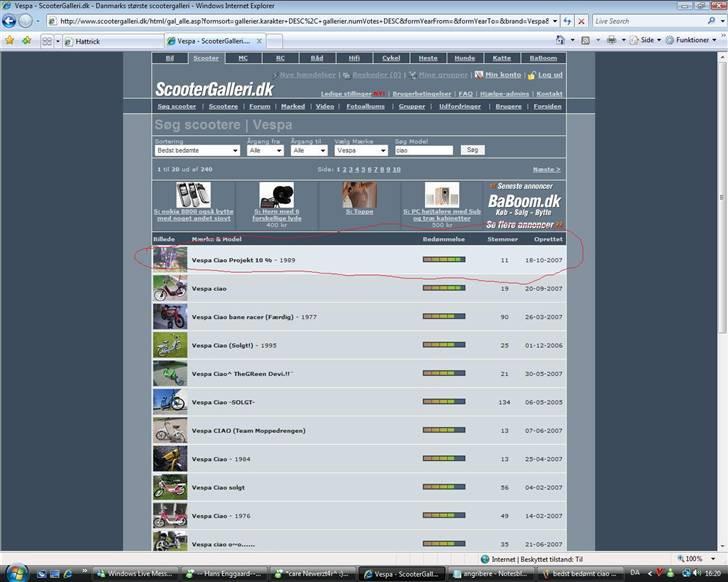The image size is (728, 582).
Task: Expand the Vælg Mærke Vespa dropdown
Action: 361,150
